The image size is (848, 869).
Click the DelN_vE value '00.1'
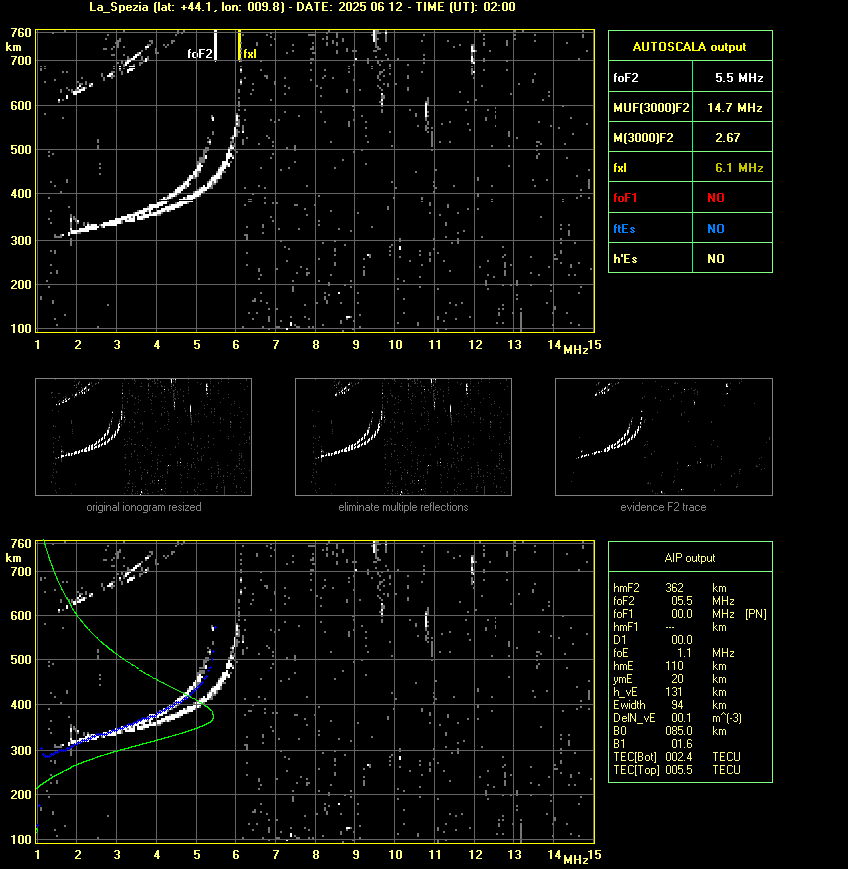[x=682, y=718]
